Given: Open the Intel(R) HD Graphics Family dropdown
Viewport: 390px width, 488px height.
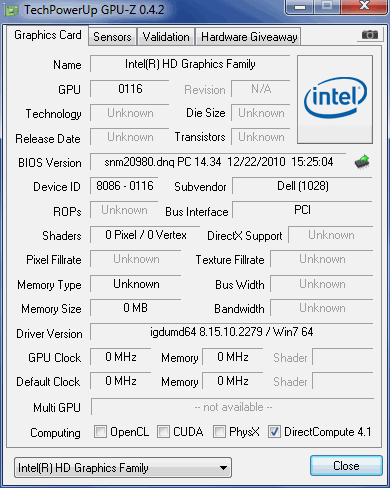Looking at the screenshot, I should pyautogui.click(x=123, y=468).
